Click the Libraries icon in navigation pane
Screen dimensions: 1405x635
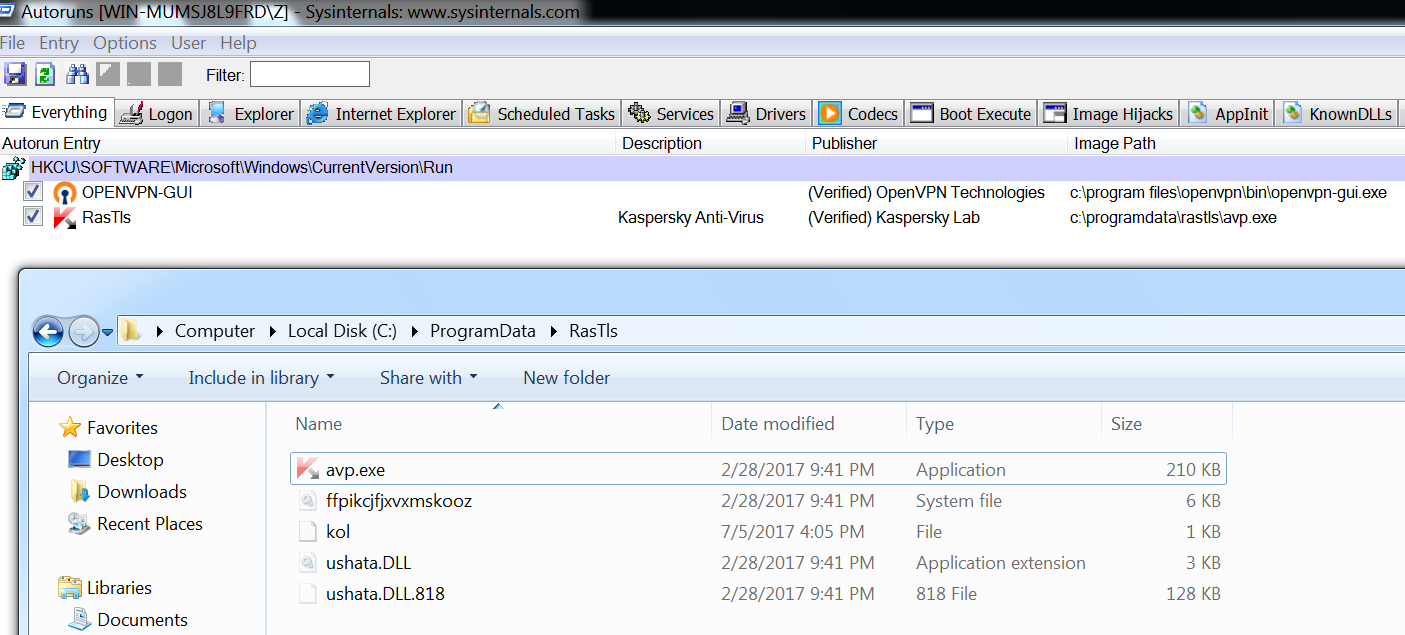pos(70,588)
